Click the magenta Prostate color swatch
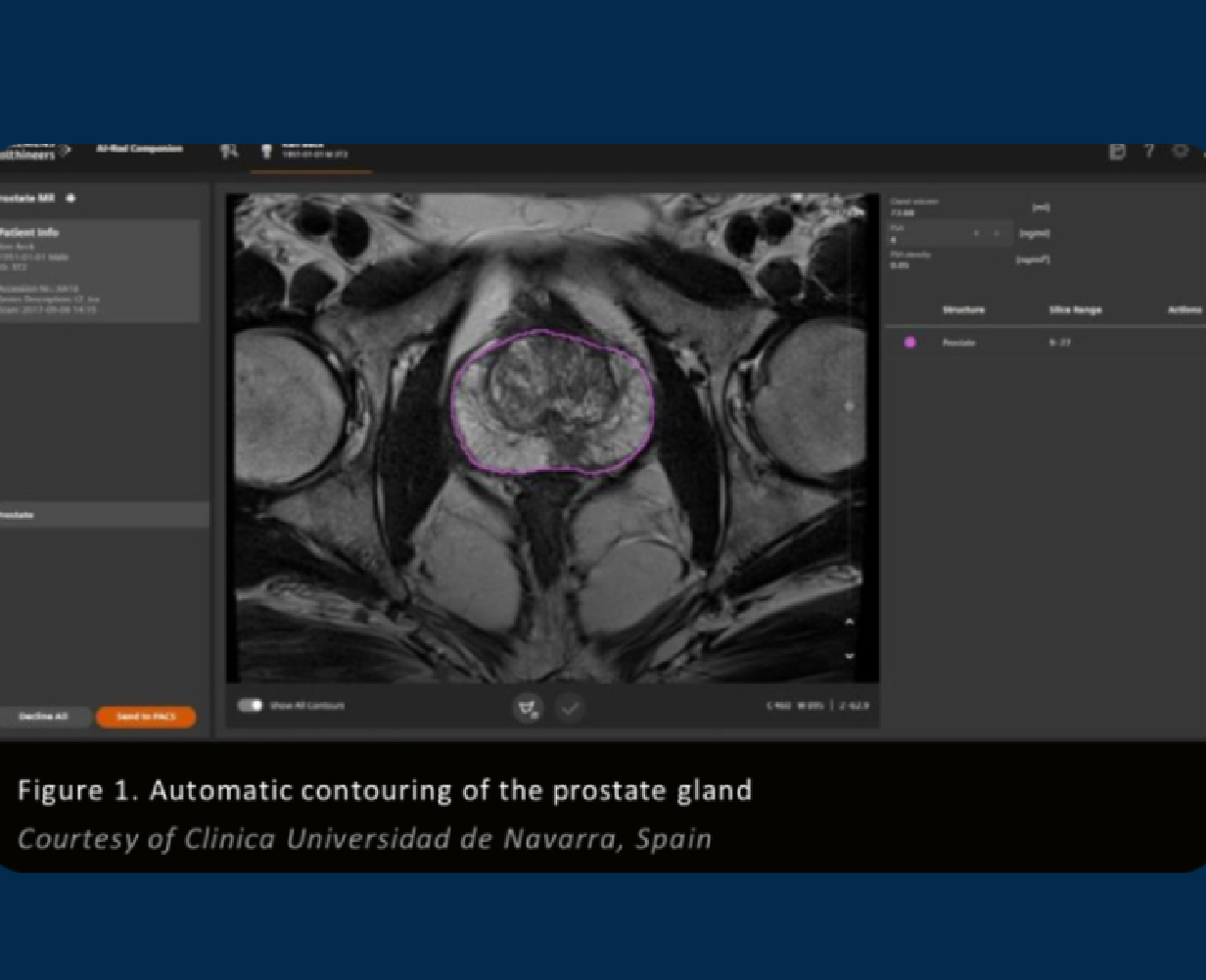The height and width of the screenshot is (980, 1206). [910, 343]
